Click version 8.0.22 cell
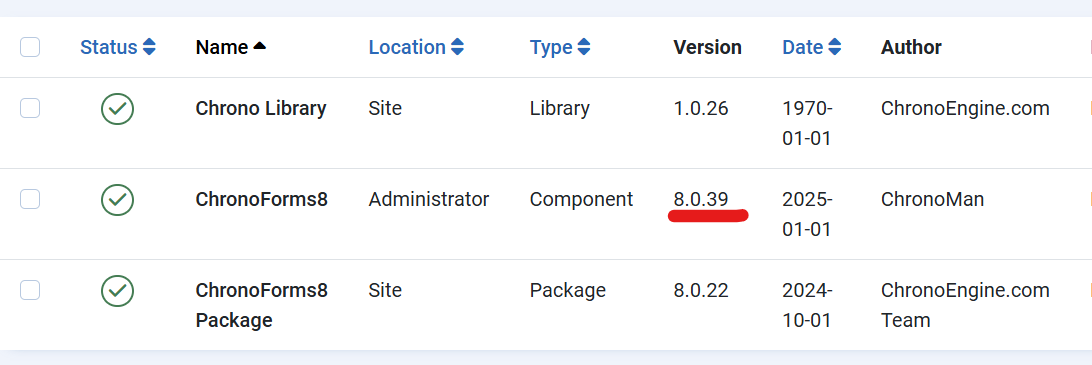Viewport: 1092px width, 365px height. [701, 290]
